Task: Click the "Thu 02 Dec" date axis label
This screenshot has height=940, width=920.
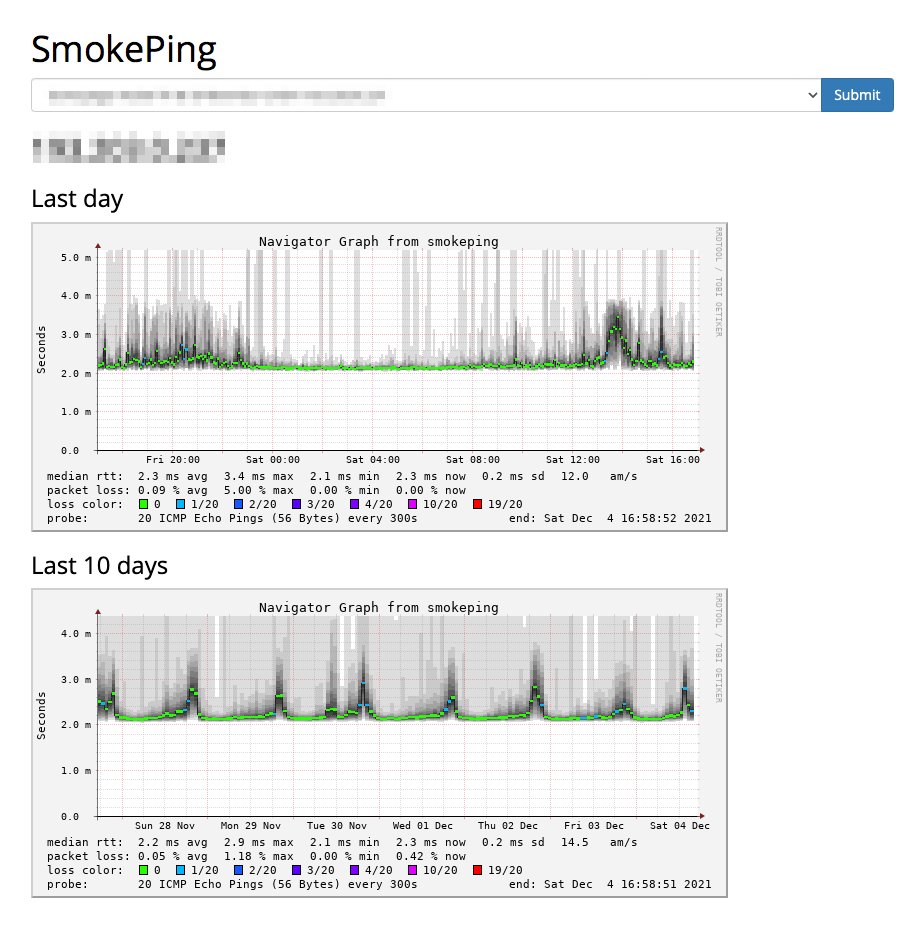Action: point(508,825)
